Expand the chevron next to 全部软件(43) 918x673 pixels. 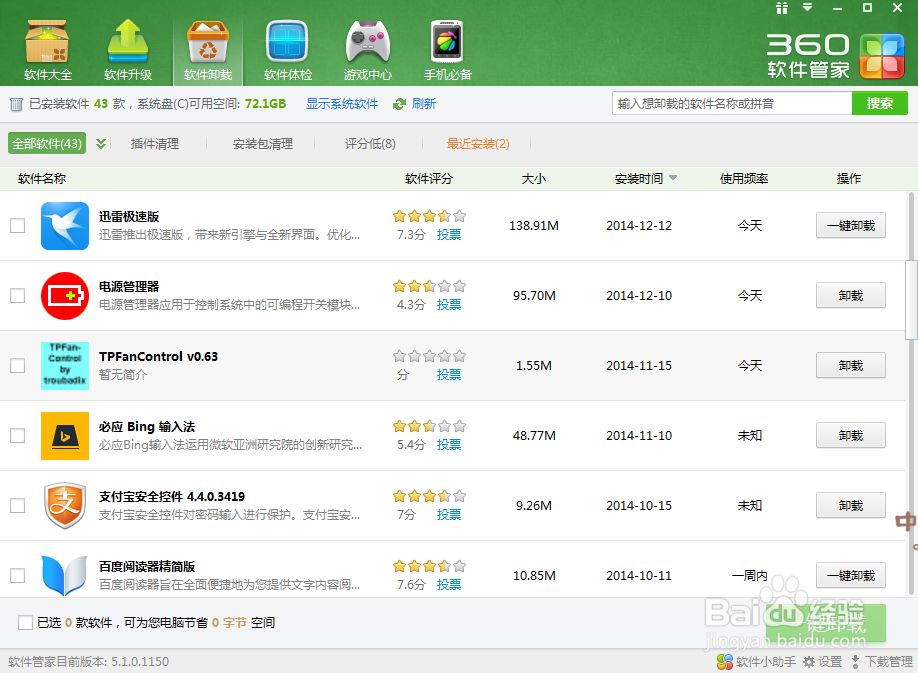pos(100,143)
